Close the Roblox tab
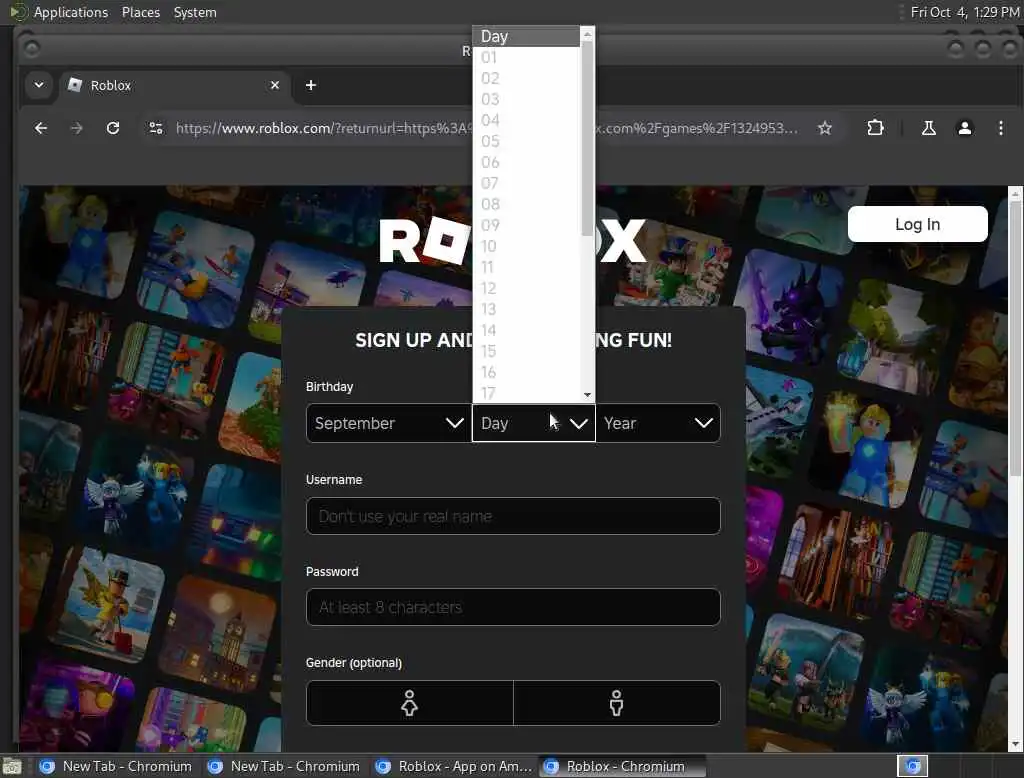This screenshot has width=1024, height=778. click(275, 86)
